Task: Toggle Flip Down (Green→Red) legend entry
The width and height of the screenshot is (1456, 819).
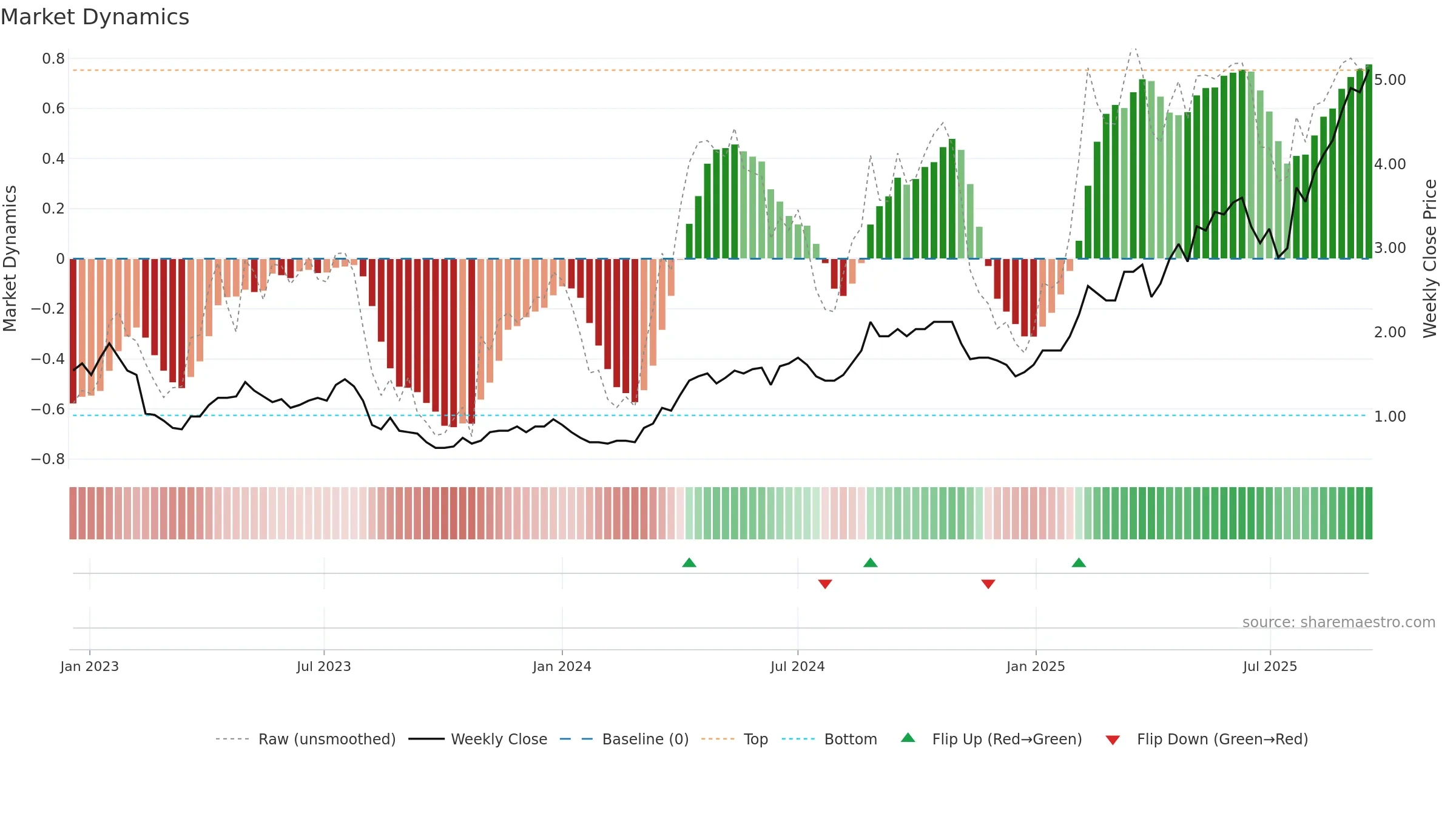Action: (1207, 739)
